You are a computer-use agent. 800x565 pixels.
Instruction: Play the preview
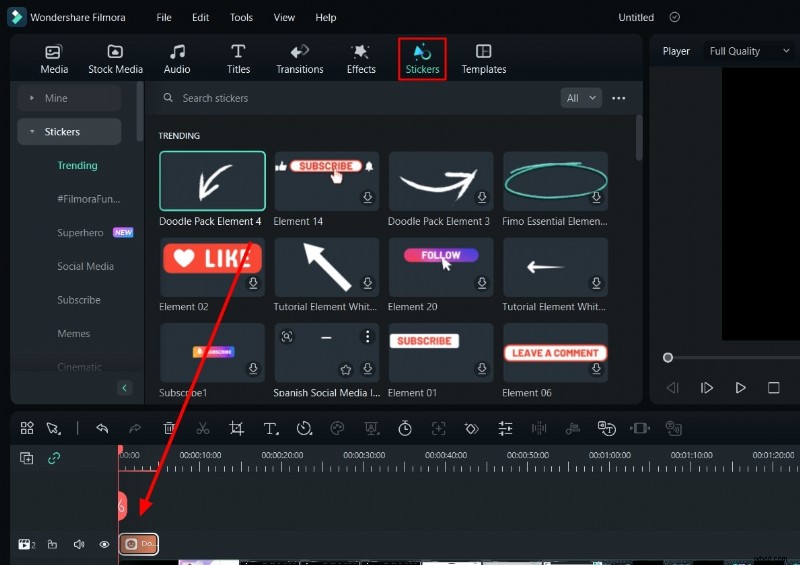click(740, 388)
